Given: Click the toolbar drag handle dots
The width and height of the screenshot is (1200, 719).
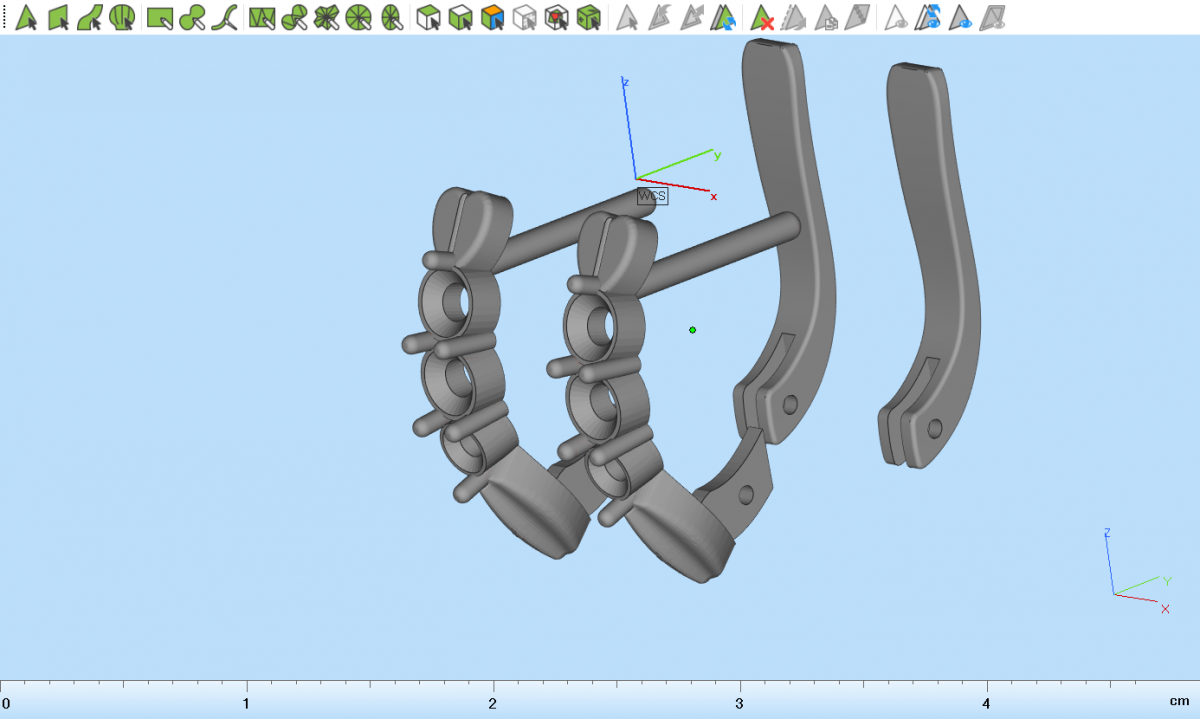Looking at the screenshot, I should (4, 17).
